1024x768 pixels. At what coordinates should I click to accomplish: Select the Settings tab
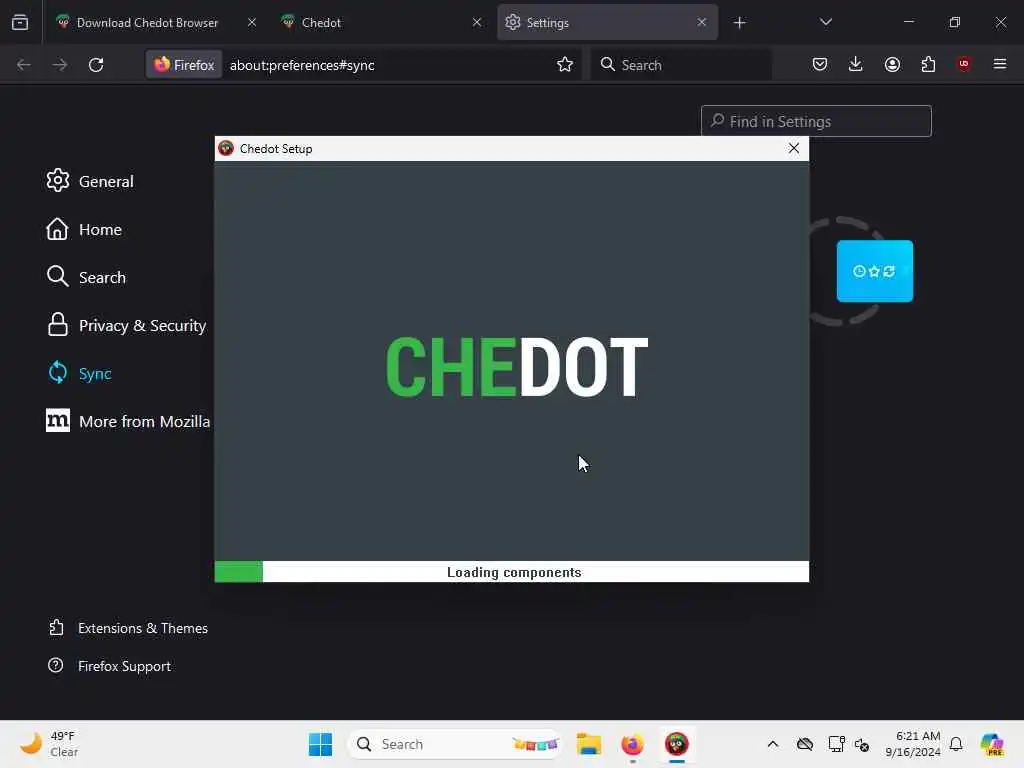(x=607, y=22)
